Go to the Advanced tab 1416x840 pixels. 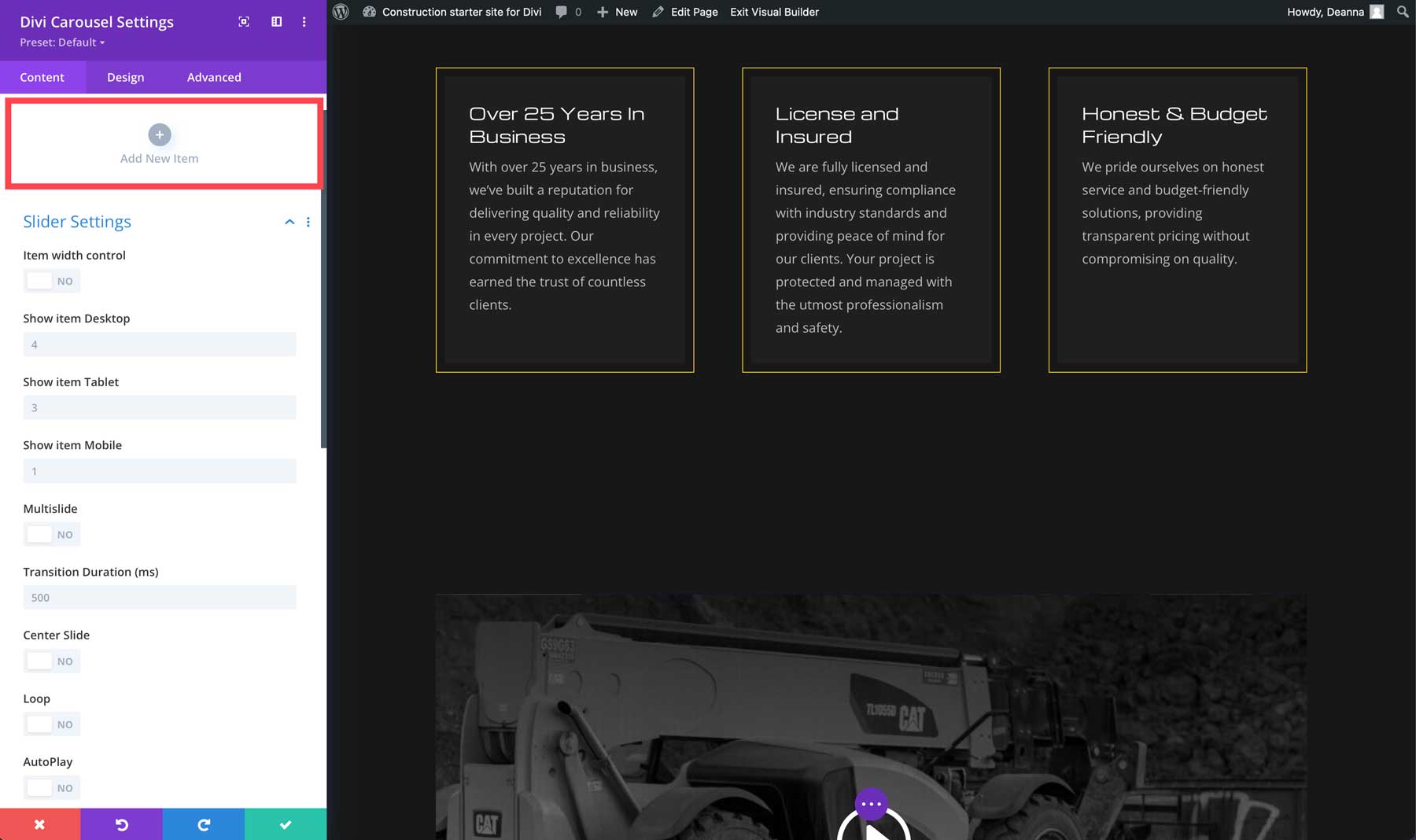coord(214,77)
